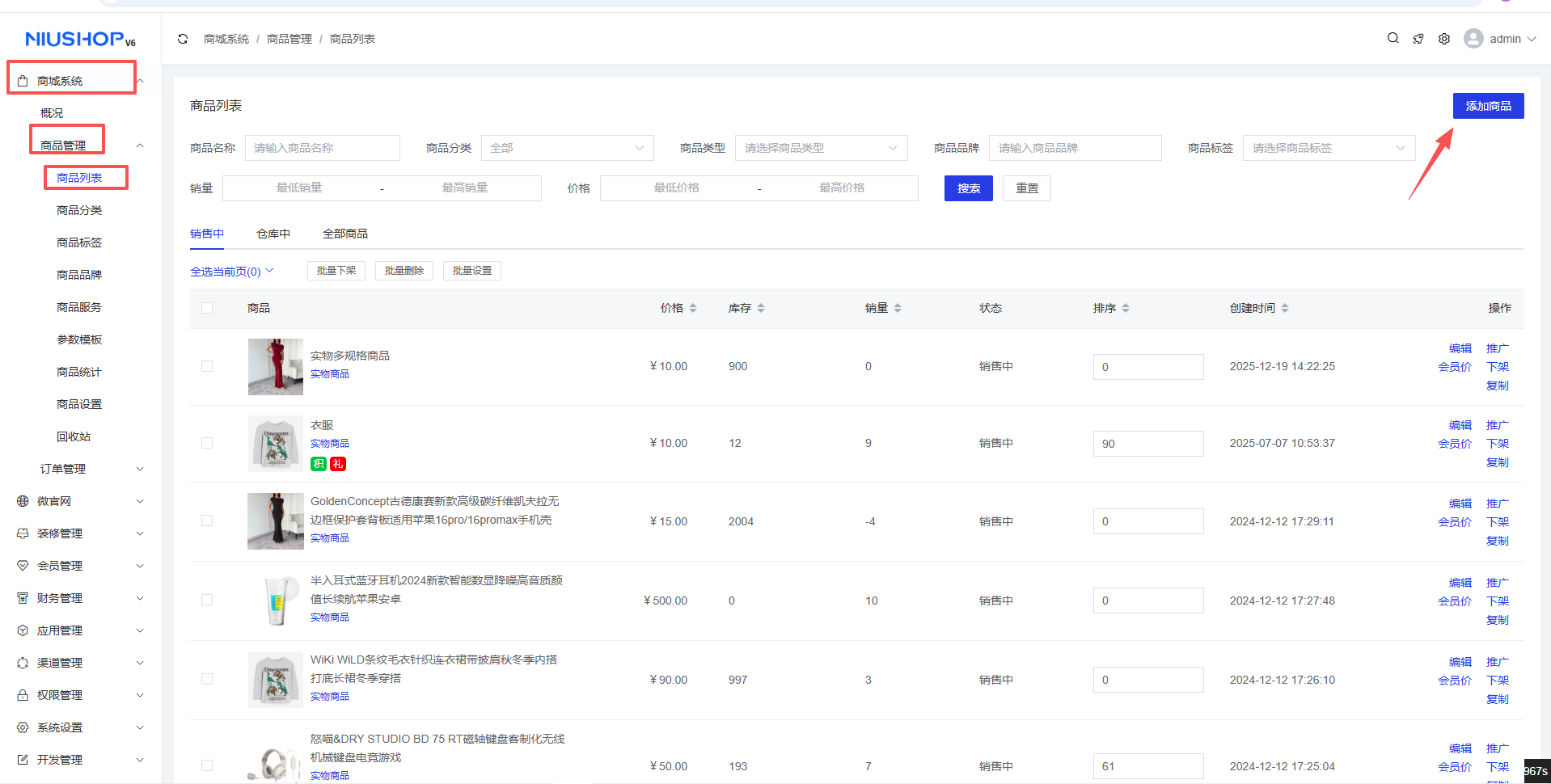Switch to the 仓库中 tab
The image size is (1551, 784).
pyautogui.click(x=273, y=234)
